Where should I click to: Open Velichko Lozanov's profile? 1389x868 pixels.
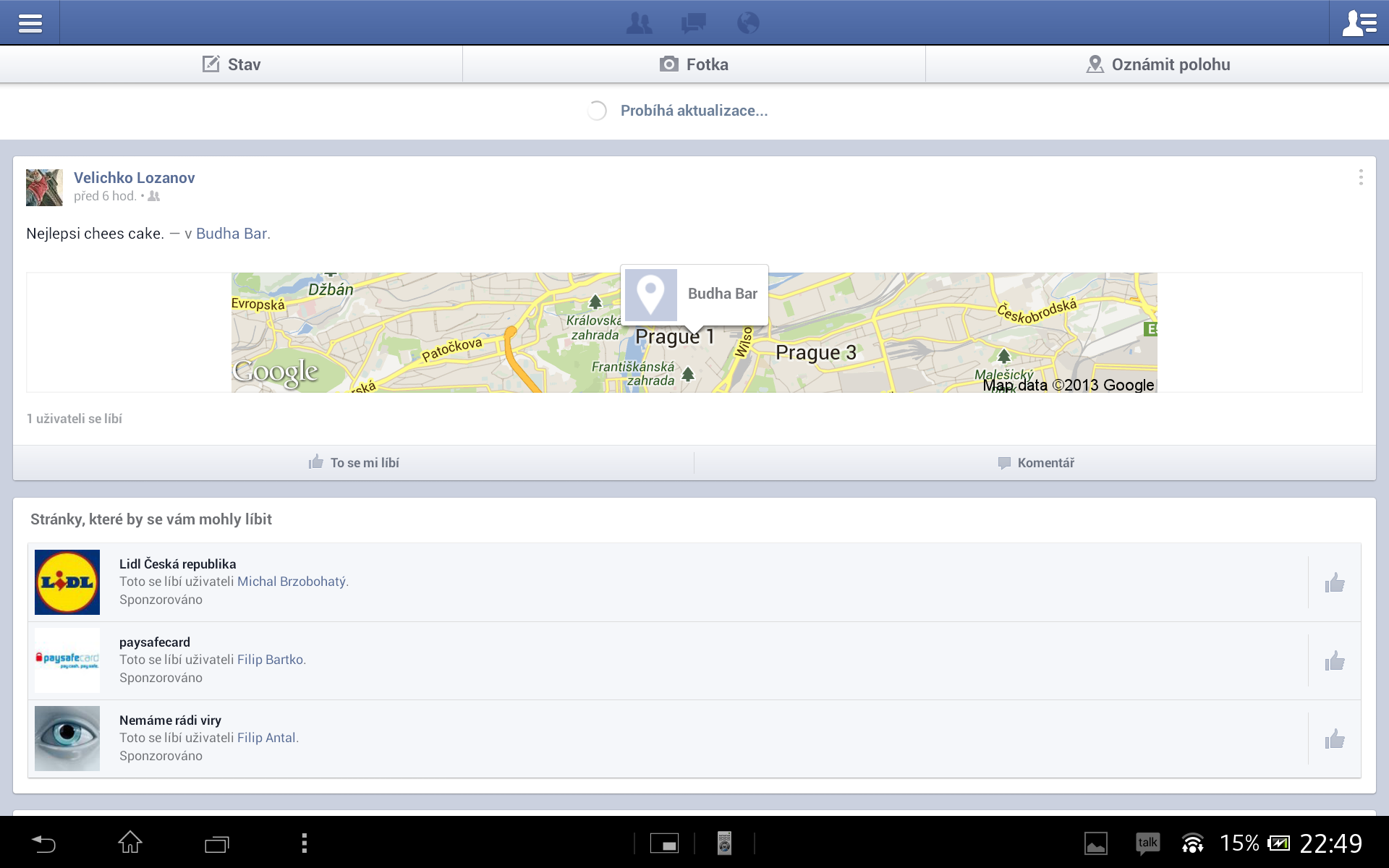click(135, 177)
